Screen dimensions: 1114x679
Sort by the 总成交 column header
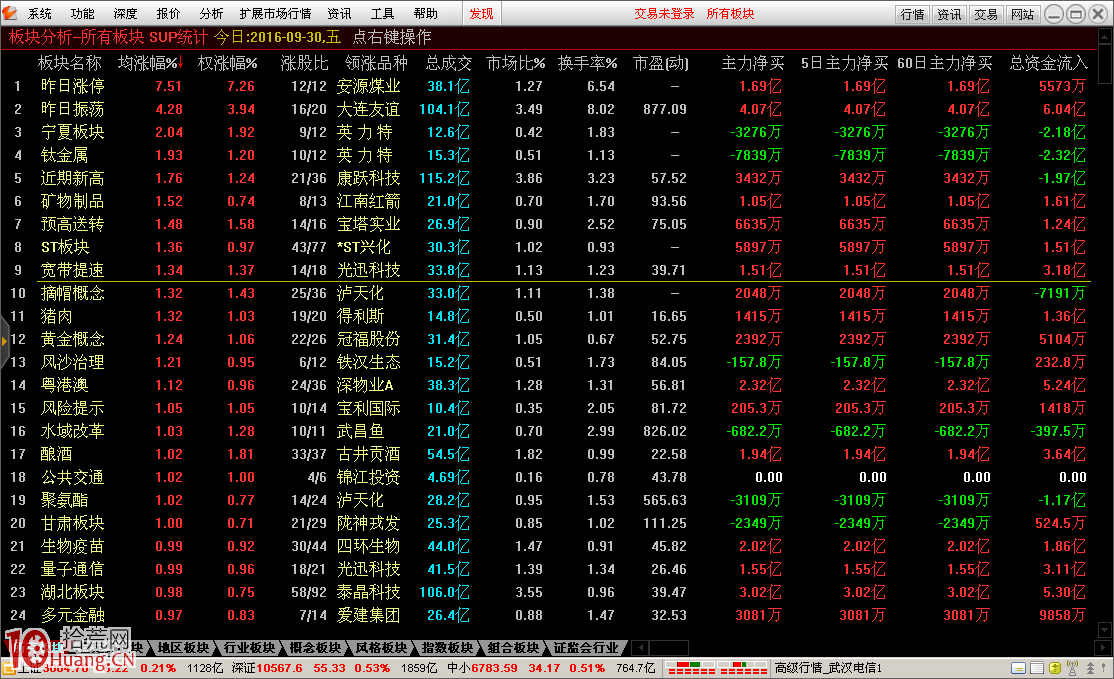[x=448, y=63]
